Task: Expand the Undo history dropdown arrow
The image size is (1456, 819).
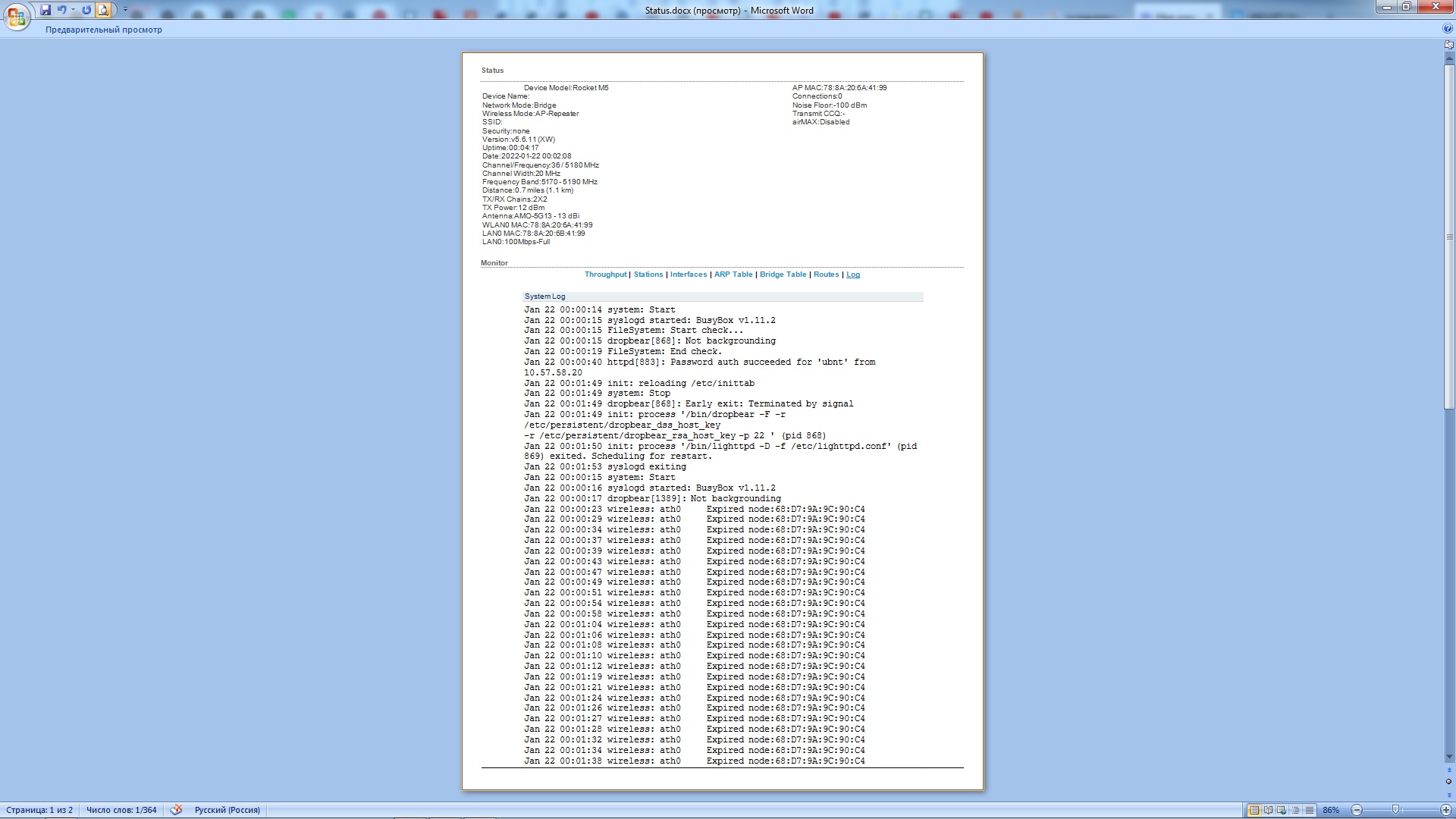Action: coord(74,10)
